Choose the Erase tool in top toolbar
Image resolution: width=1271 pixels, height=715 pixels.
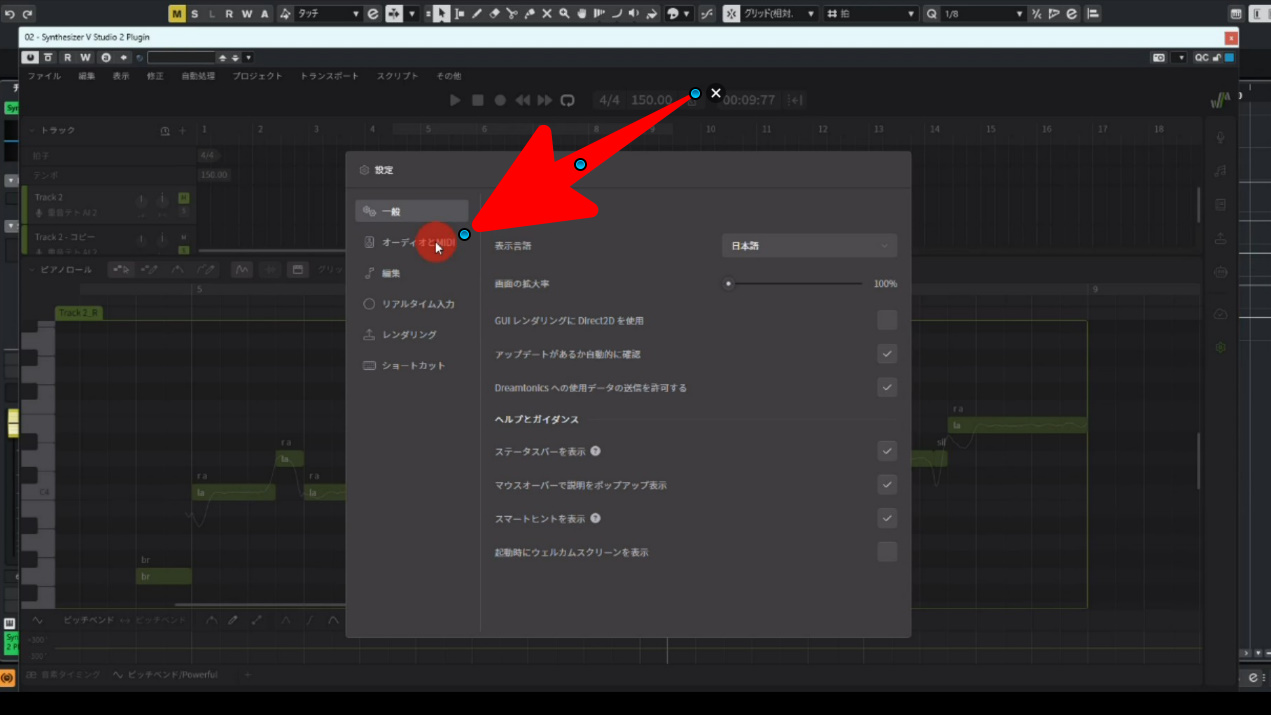click(x=494, y=14)
